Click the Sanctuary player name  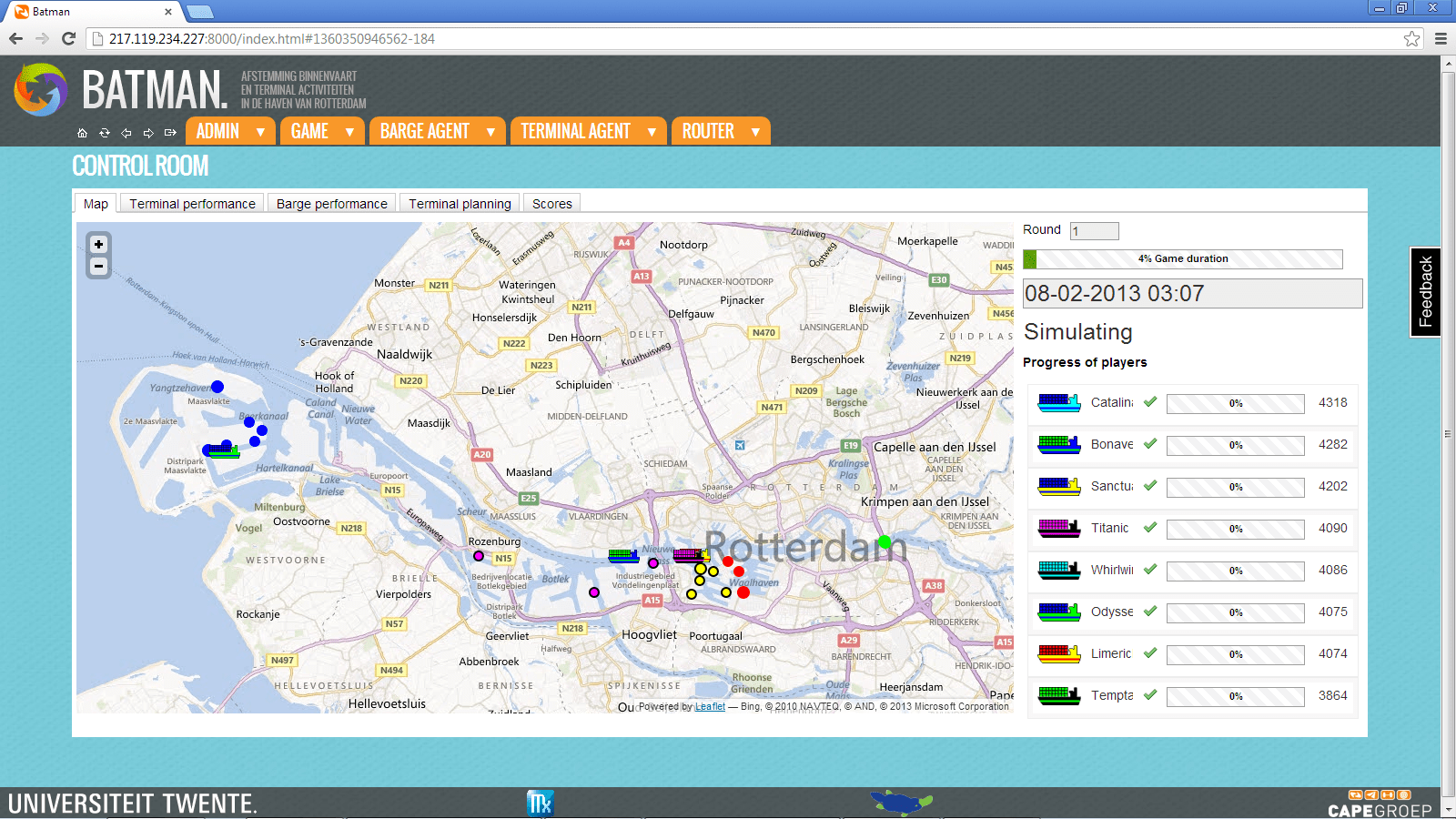click(1112, 486)
